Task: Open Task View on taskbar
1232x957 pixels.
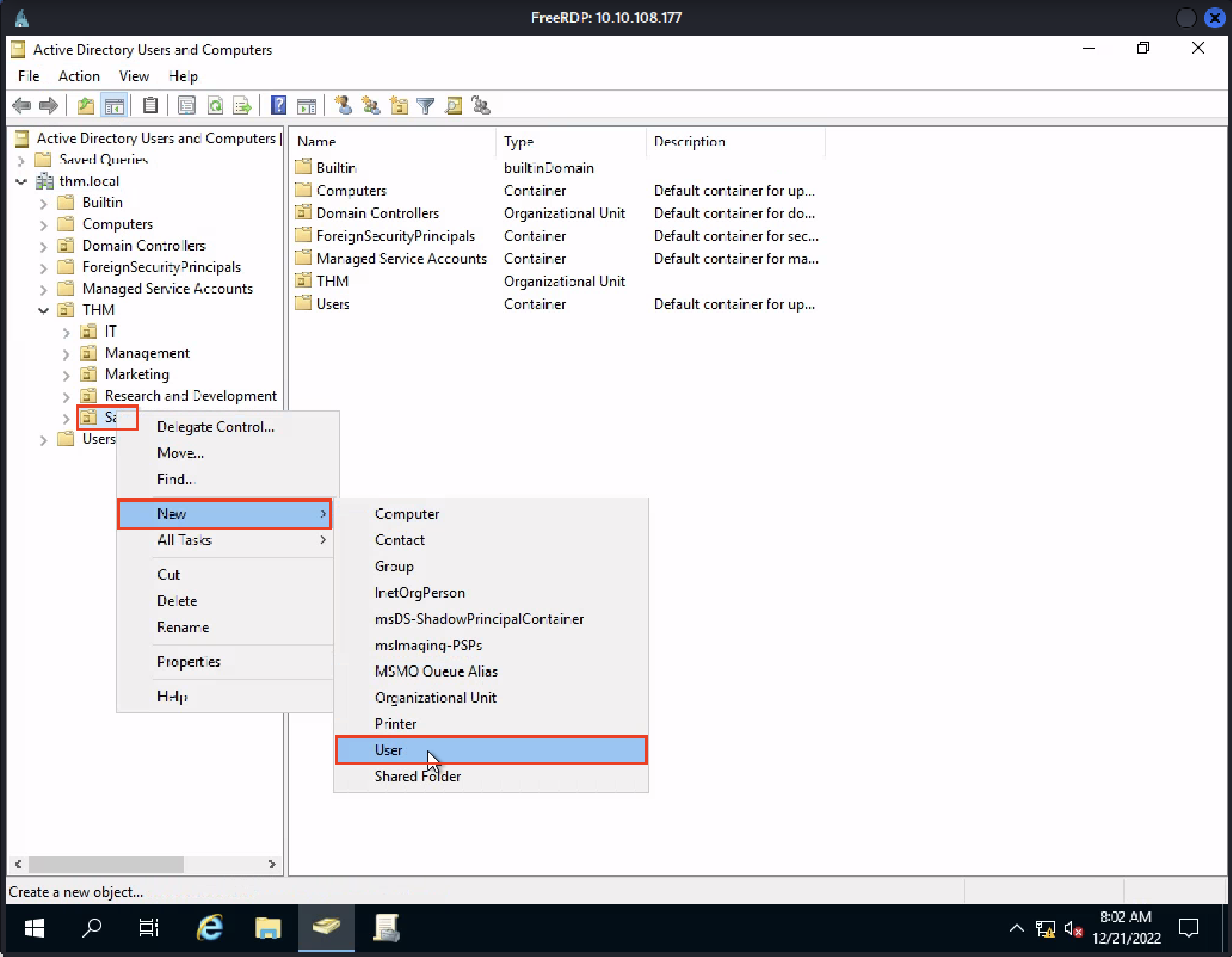Action: [x=149, y=928]
